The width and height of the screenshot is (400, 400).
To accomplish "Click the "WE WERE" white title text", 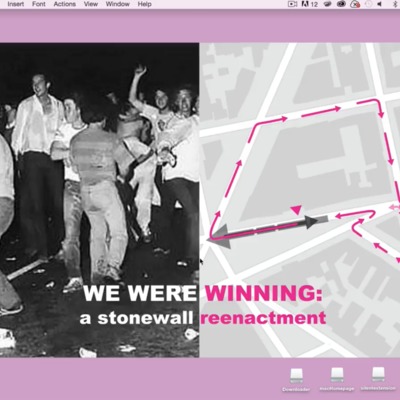I will pos(140,294).
